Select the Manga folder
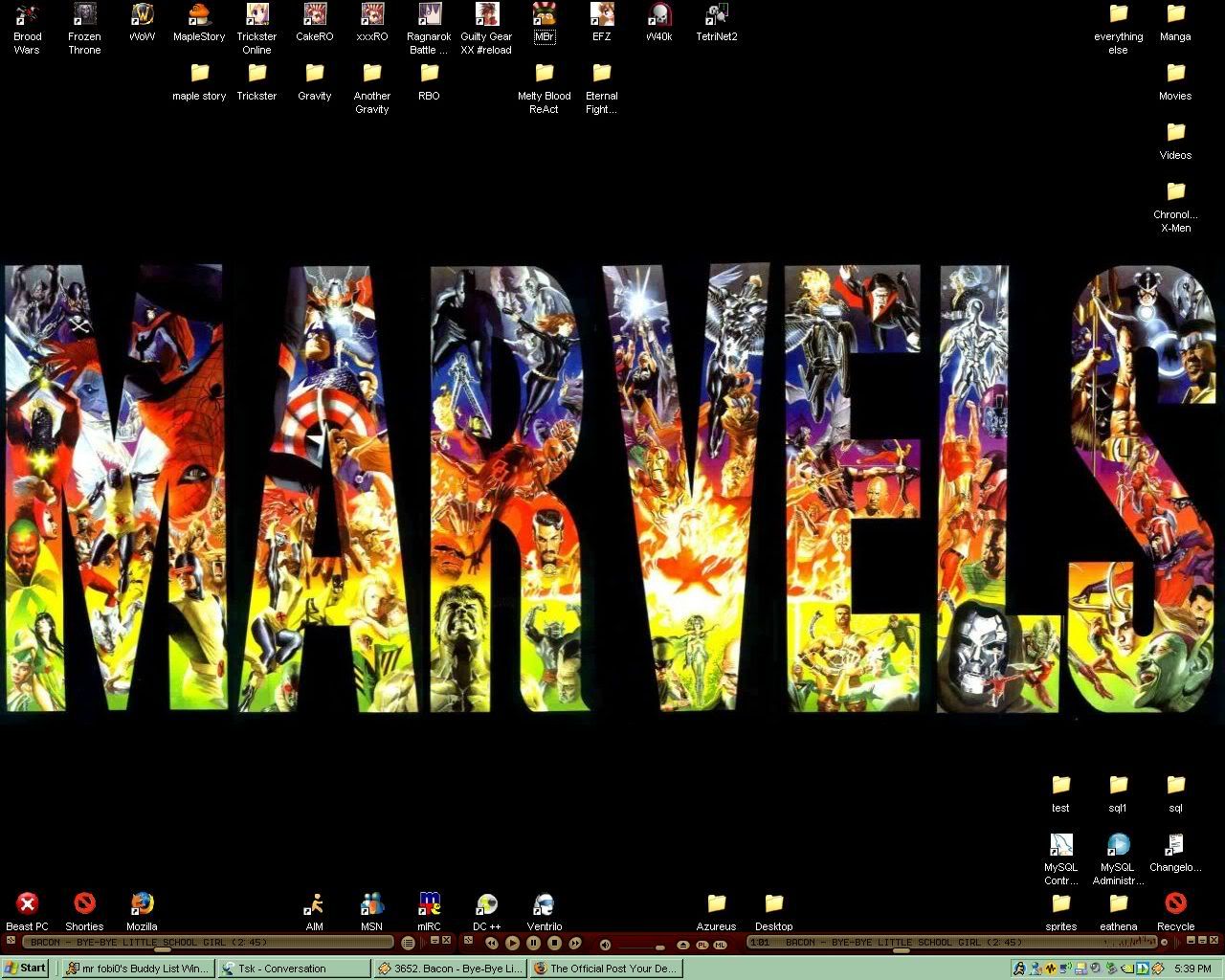The image size is (1225, 980). coord(1175,23)
